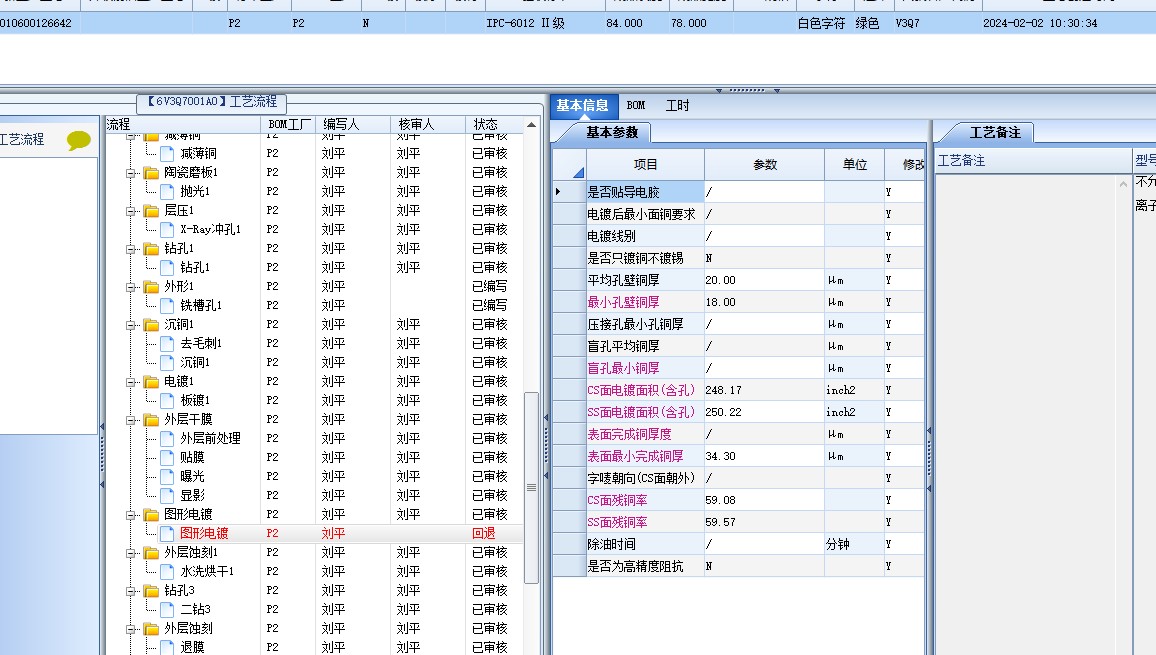Click the document icon of 铣槽孔1

pyautogui.click(x=167, y=305)
